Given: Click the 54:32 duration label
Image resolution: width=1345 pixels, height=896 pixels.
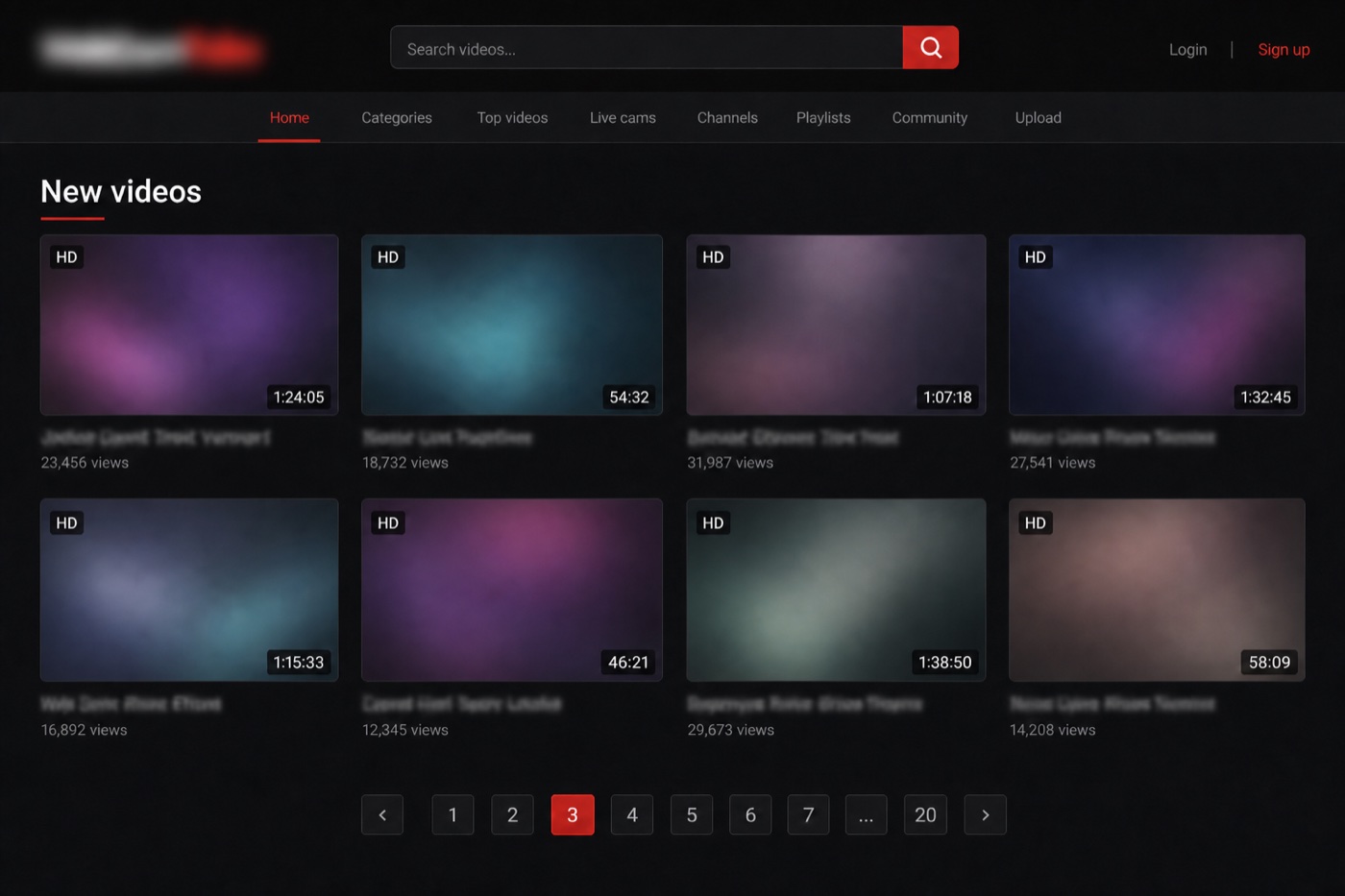Looking at the screenshot, I should coord(629,397).
